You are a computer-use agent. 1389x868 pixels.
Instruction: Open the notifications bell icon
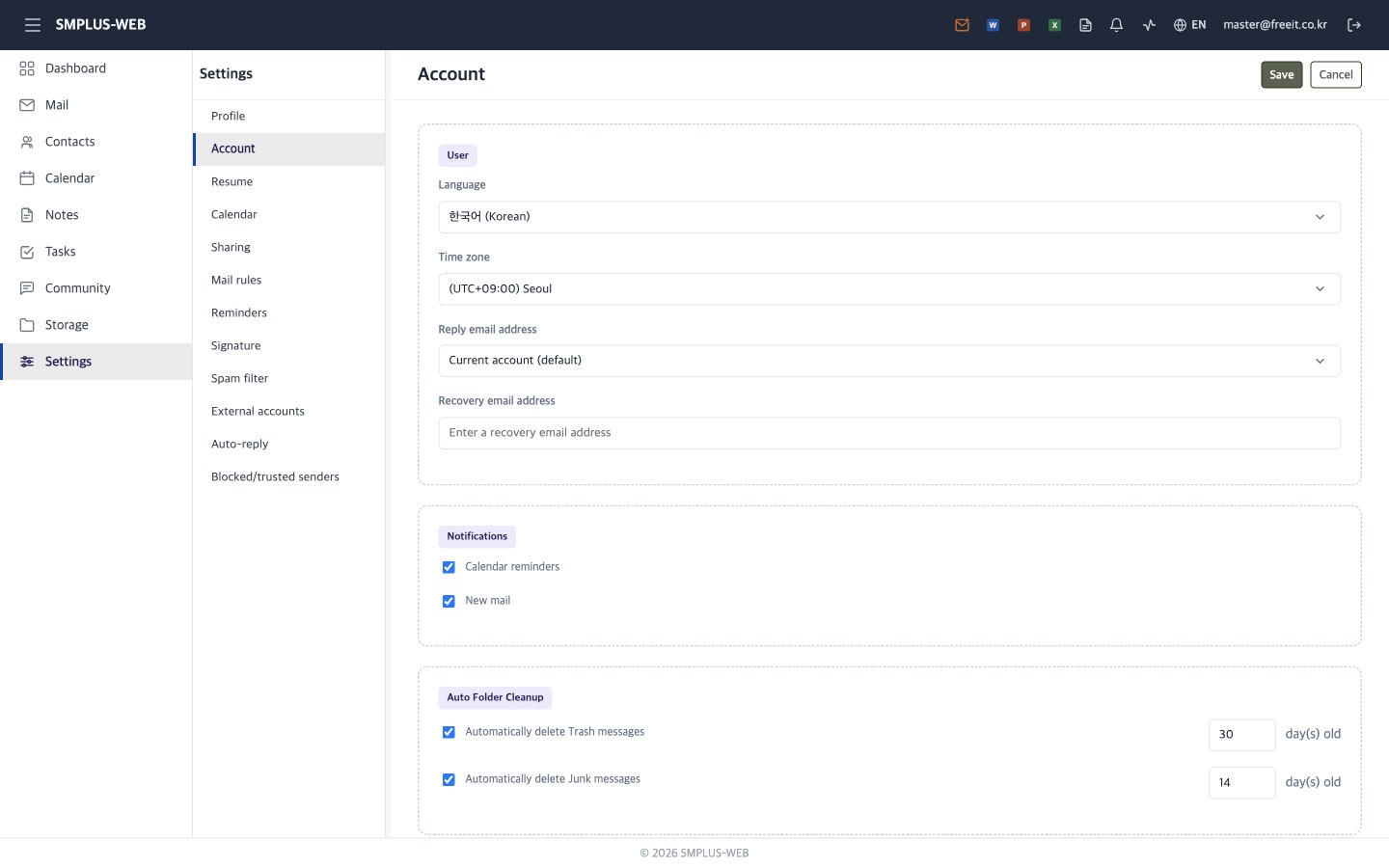pyautogui.click(x=1116, y=25)
